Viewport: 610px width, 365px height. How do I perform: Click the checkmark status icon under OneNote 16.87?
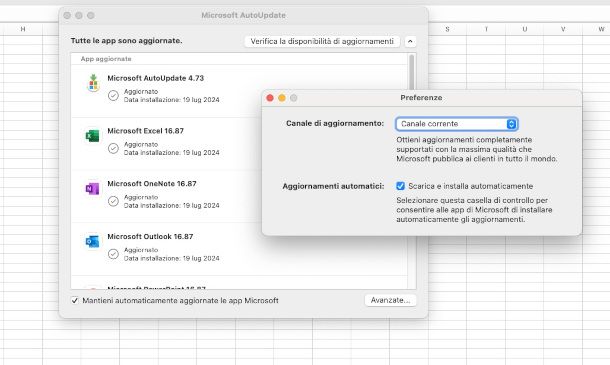[113, 201]
